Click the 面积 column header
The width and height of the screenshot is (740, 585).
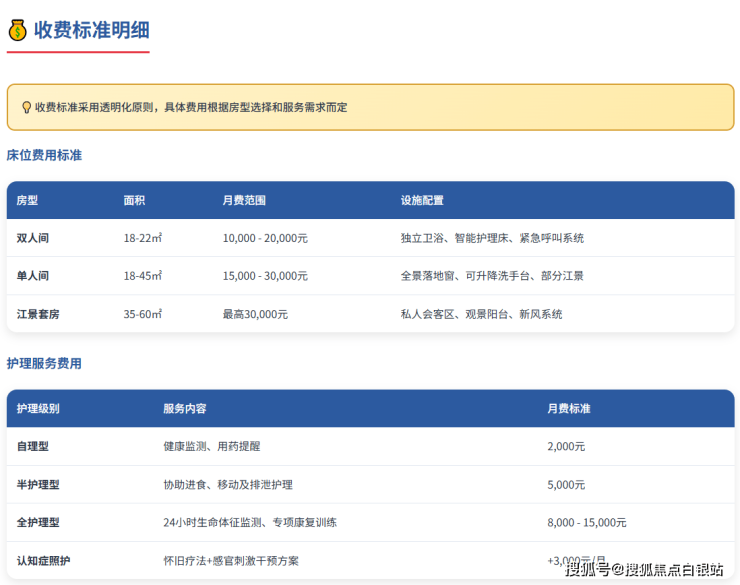[134, 200]
